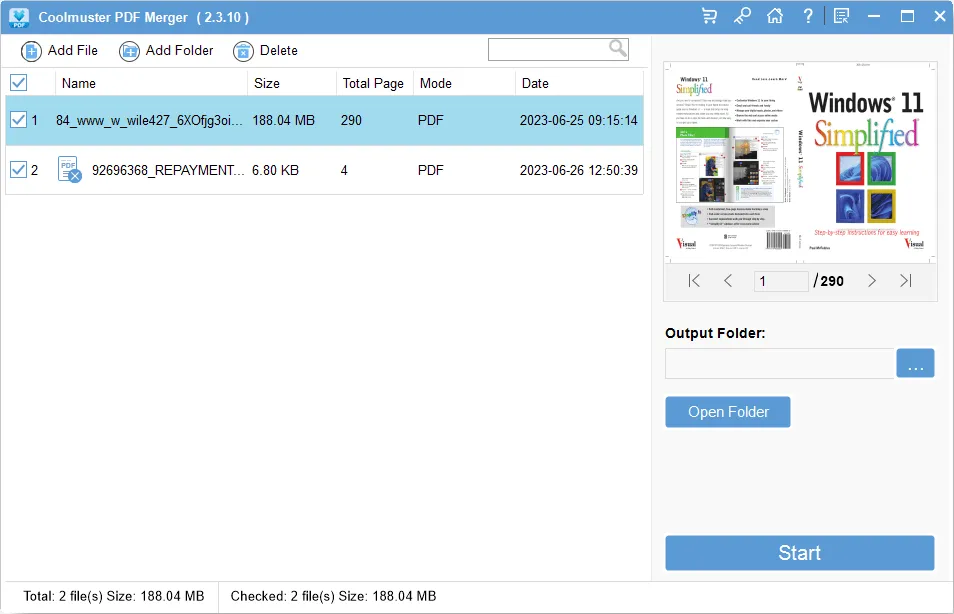Go to the next preview page
954x614 pixels.
(x=872, y=281)
